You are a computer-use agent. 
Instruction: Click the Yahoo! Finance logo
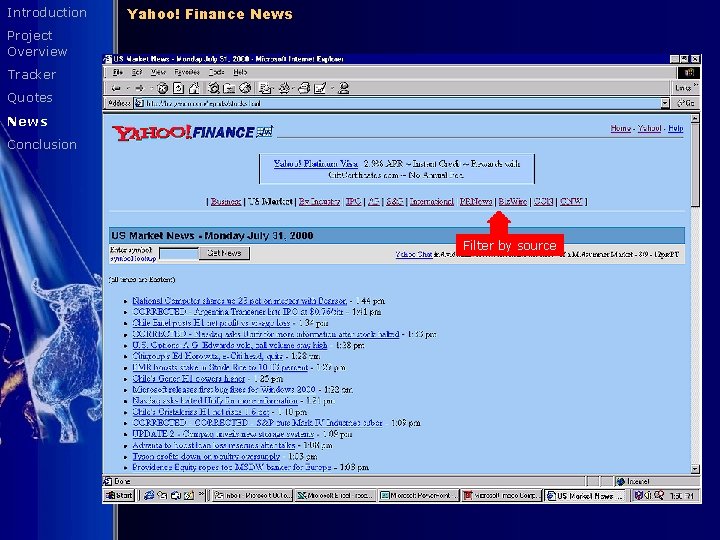192,132
